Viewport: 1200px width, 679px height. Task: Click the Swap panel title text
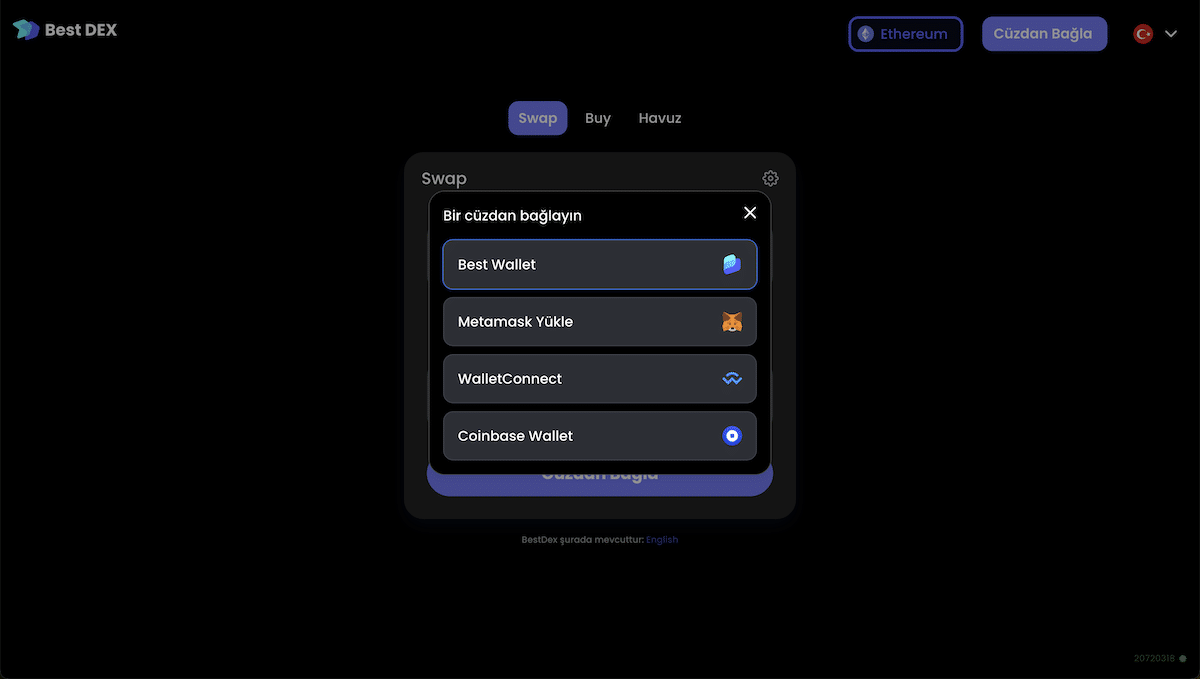[x=444, y=178]
